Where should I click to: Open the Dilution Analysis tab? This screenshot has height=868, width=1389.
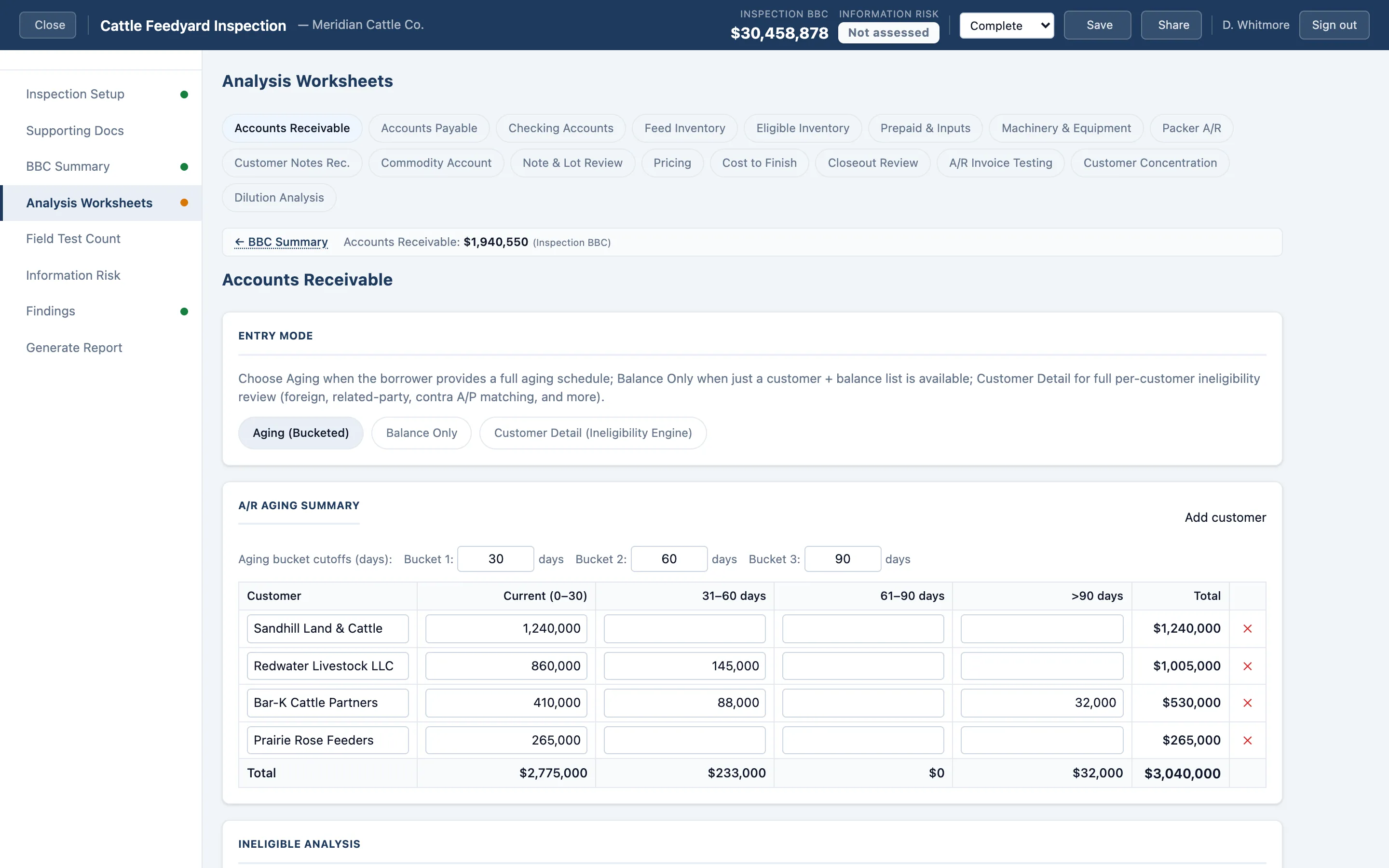click(279, 198)
